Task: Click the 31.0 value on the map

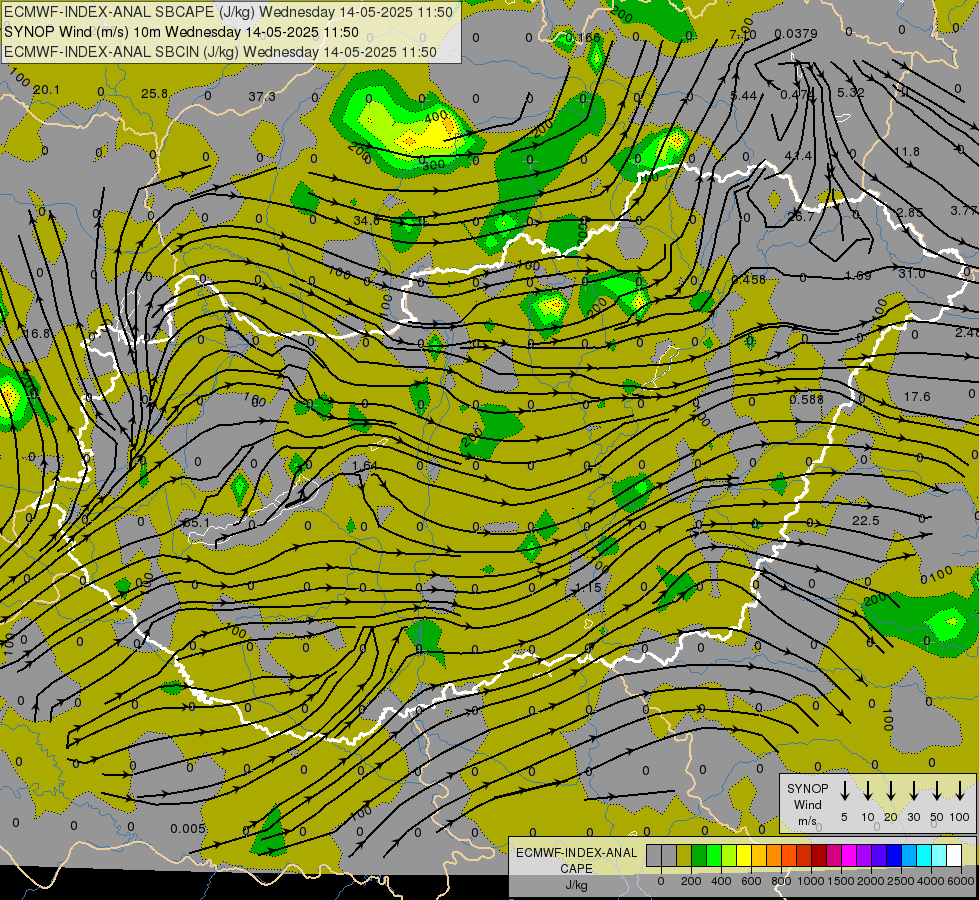Action: point(912,274)
